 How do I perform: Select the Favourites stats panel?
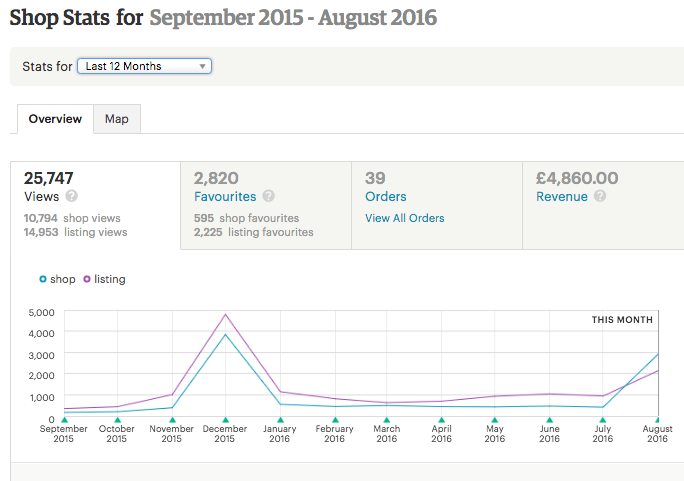[x=266, y=205]
